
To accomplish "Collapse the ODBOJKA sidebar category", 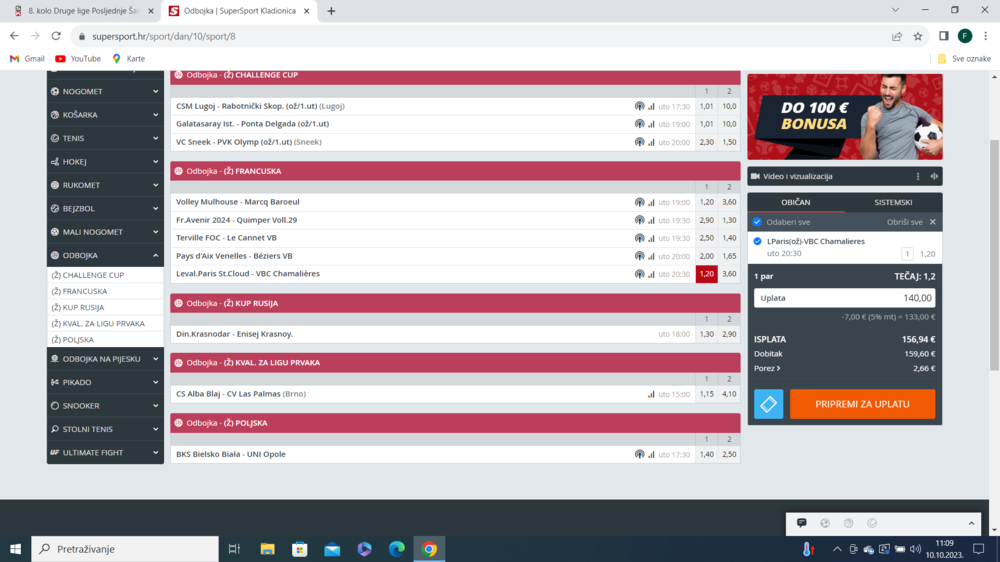I will 105,256.
